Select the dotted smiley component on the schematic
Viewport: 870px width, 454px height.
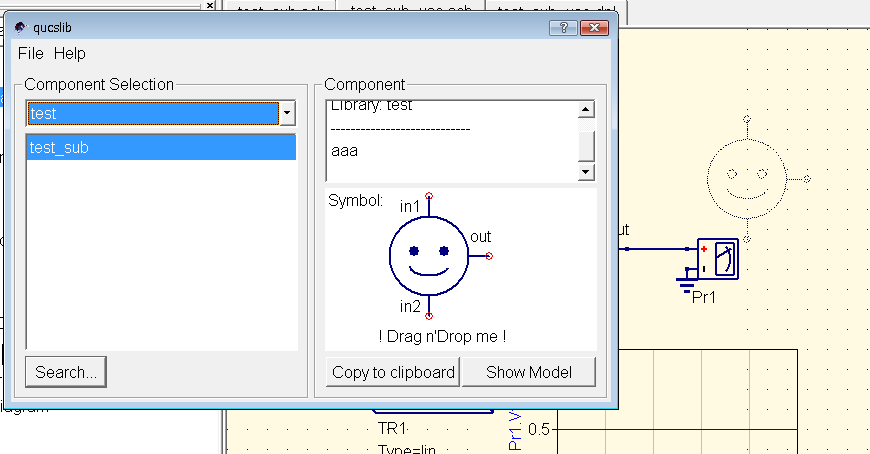(745, 178)
